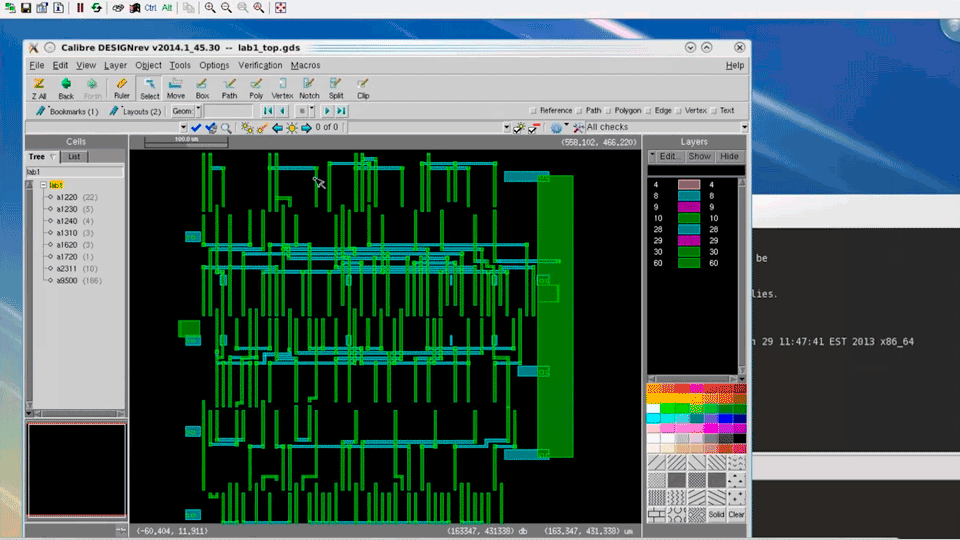Jump to first geometry result

pos(268,111)
